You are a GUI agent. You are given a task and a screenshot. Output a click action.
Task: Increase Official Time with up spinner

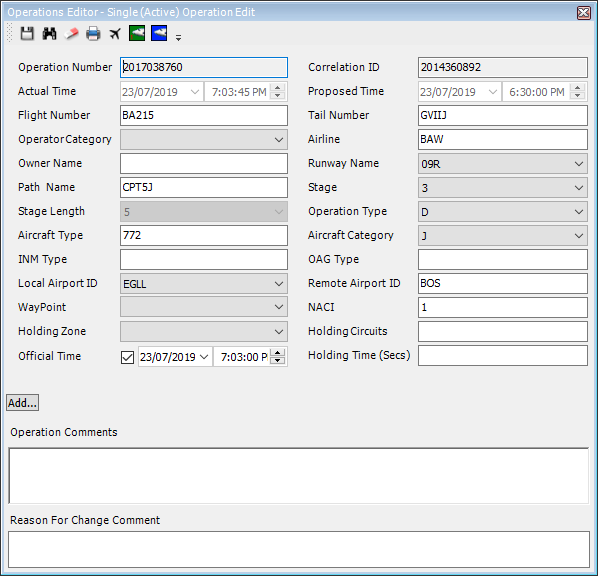click(278, 353)
